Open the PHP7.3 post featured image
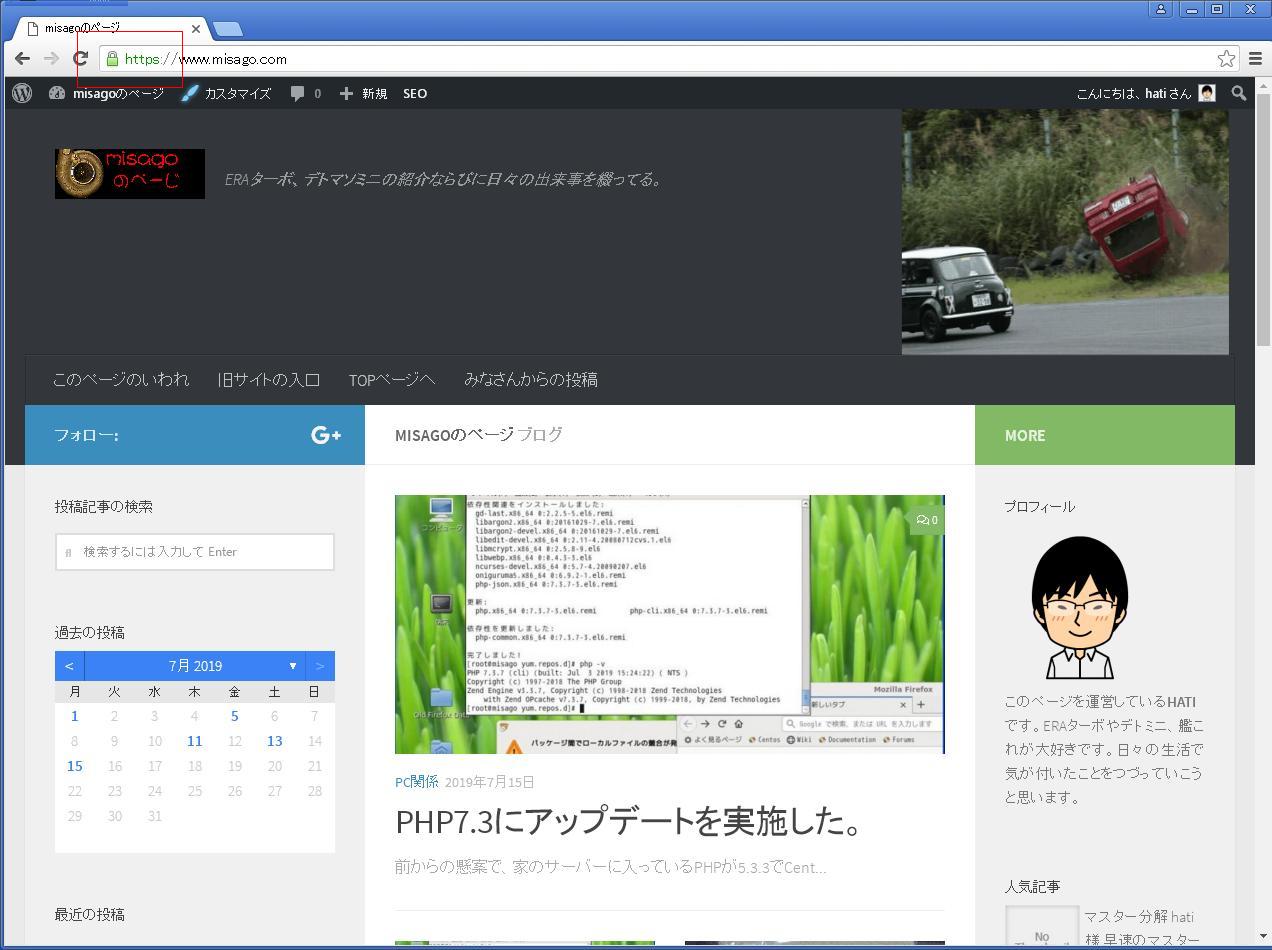 point(670,624)
